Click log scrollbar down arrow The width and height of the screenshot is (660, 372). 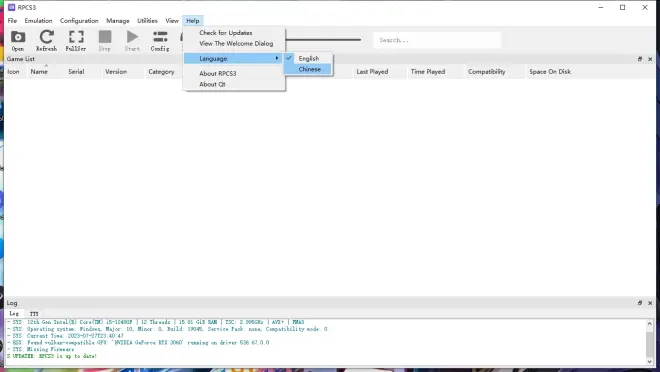coord(649,361)
